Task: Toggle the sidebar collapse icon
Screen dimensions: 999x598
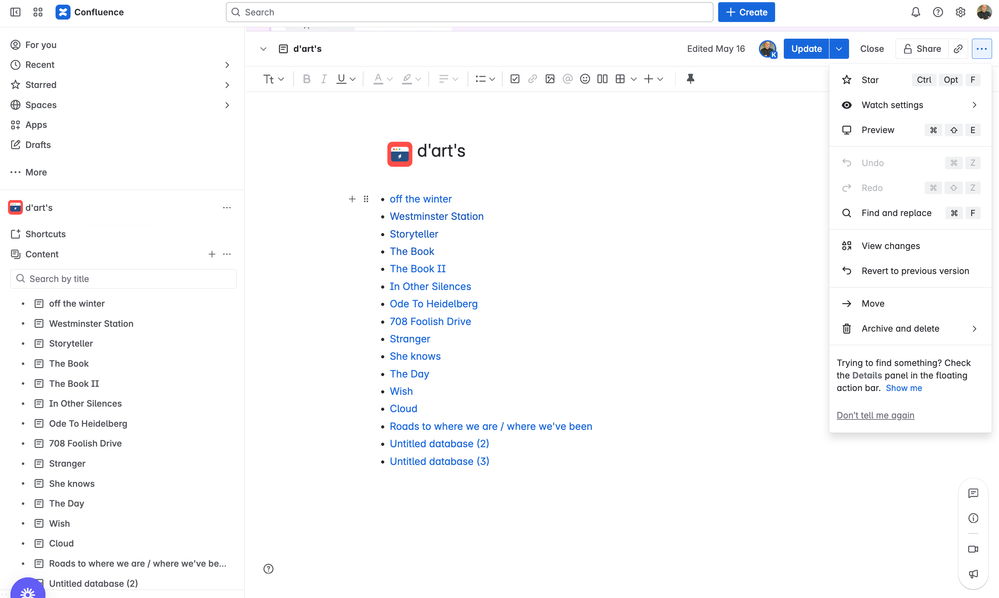Action: point(15,12)
